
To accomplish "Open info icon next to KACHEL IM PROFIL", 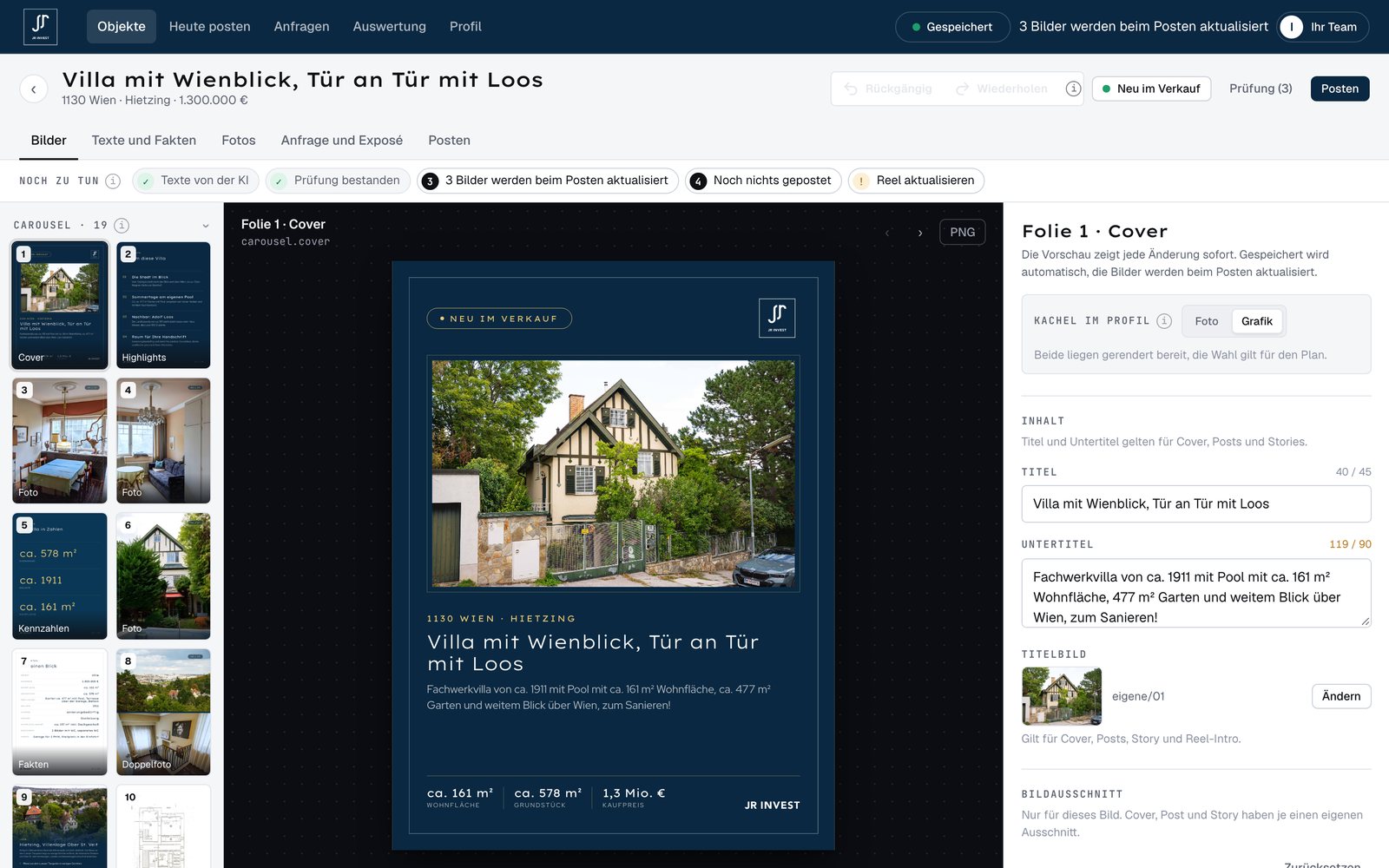I will tap(1164, 321).
